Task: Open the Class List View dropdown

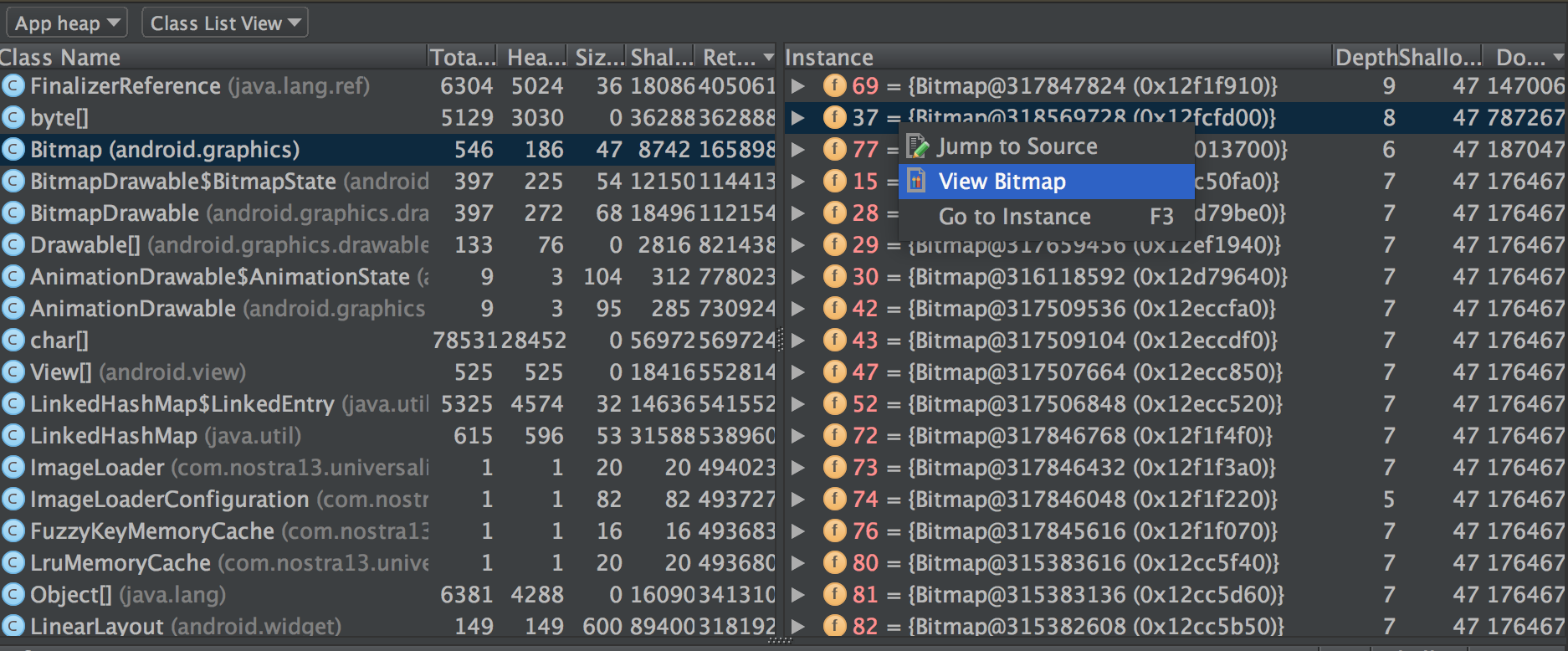Action: [x=225, y=23]
